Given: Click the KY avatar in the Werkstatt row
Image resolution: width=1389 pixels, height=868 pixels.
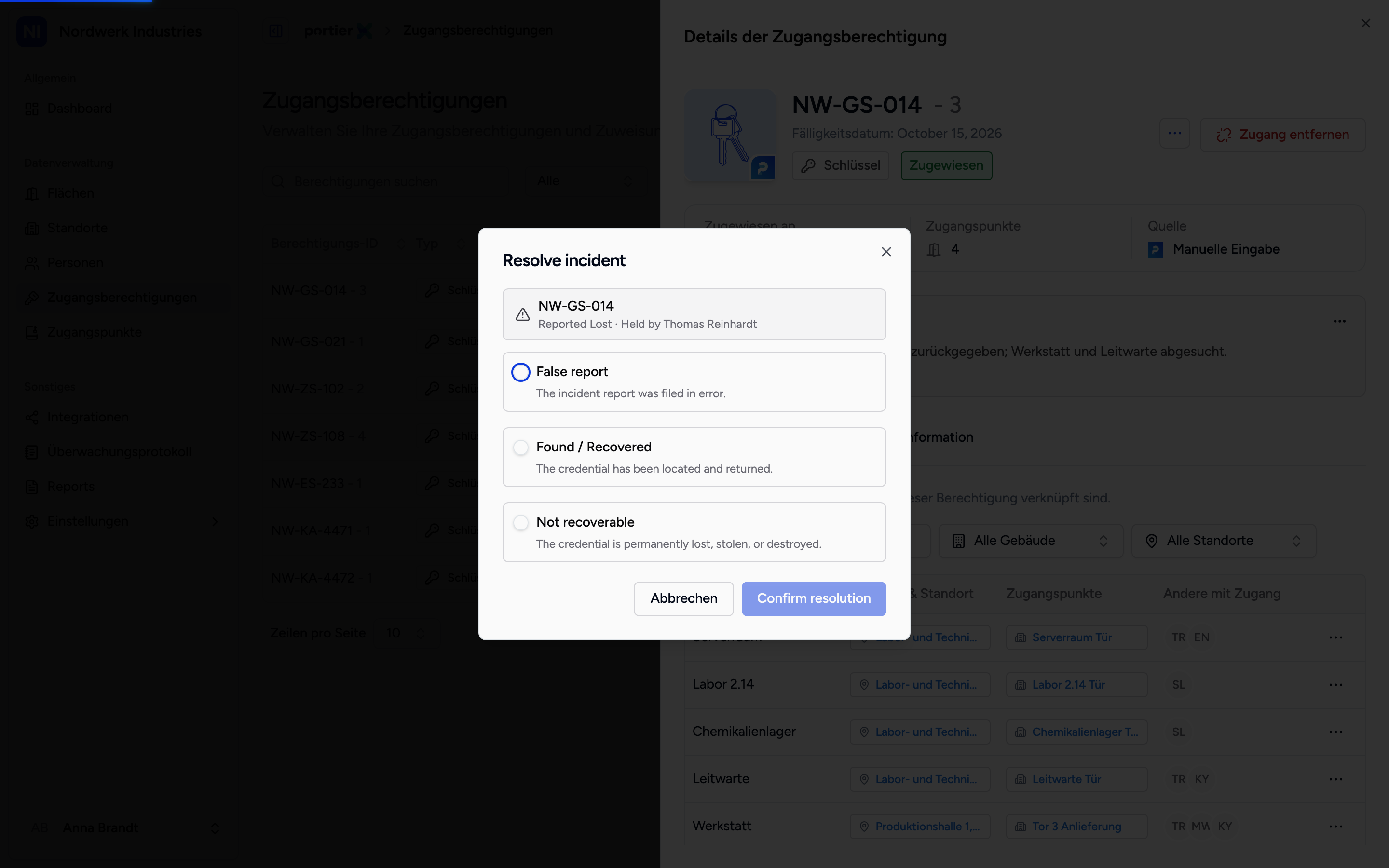Looking at the screenshot, I should click(x=1225, y=827).
